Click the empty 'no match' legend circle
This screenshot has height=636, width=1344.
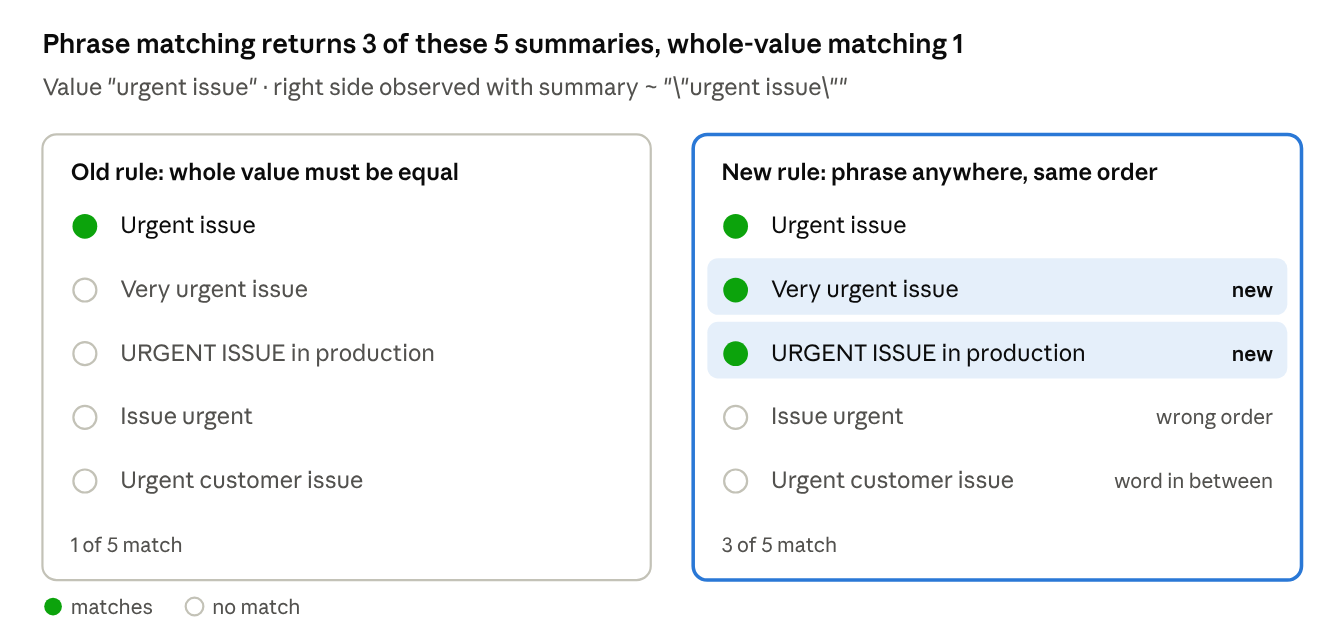195,607
